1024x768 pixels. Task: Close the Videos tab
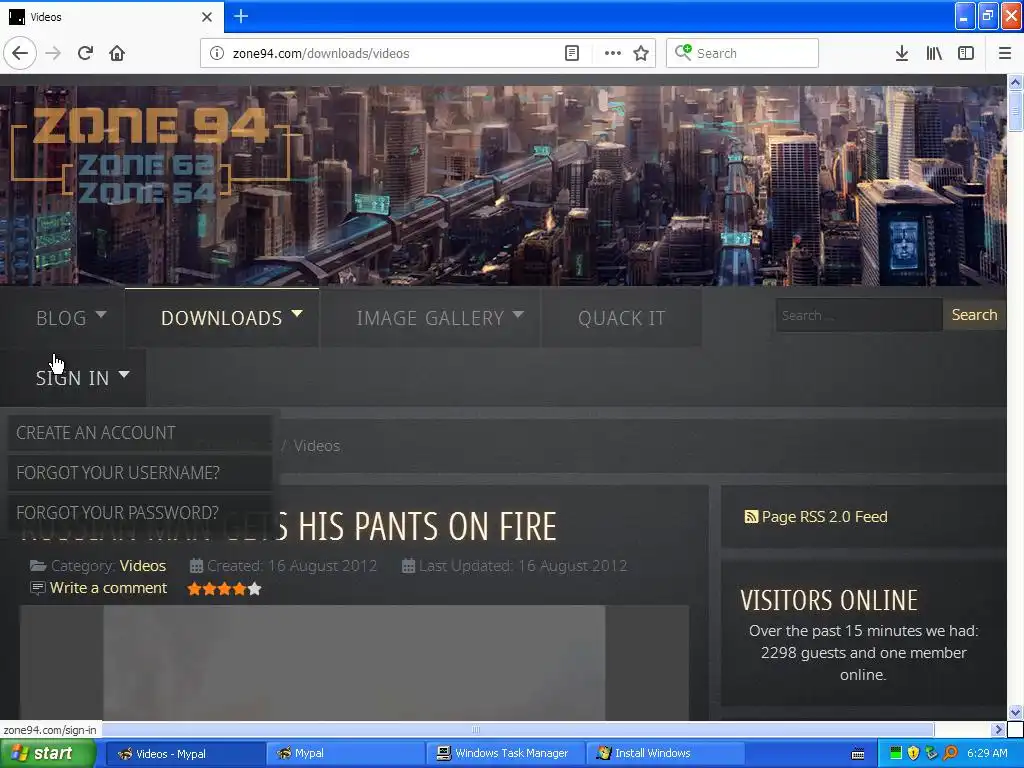point(207,17)
